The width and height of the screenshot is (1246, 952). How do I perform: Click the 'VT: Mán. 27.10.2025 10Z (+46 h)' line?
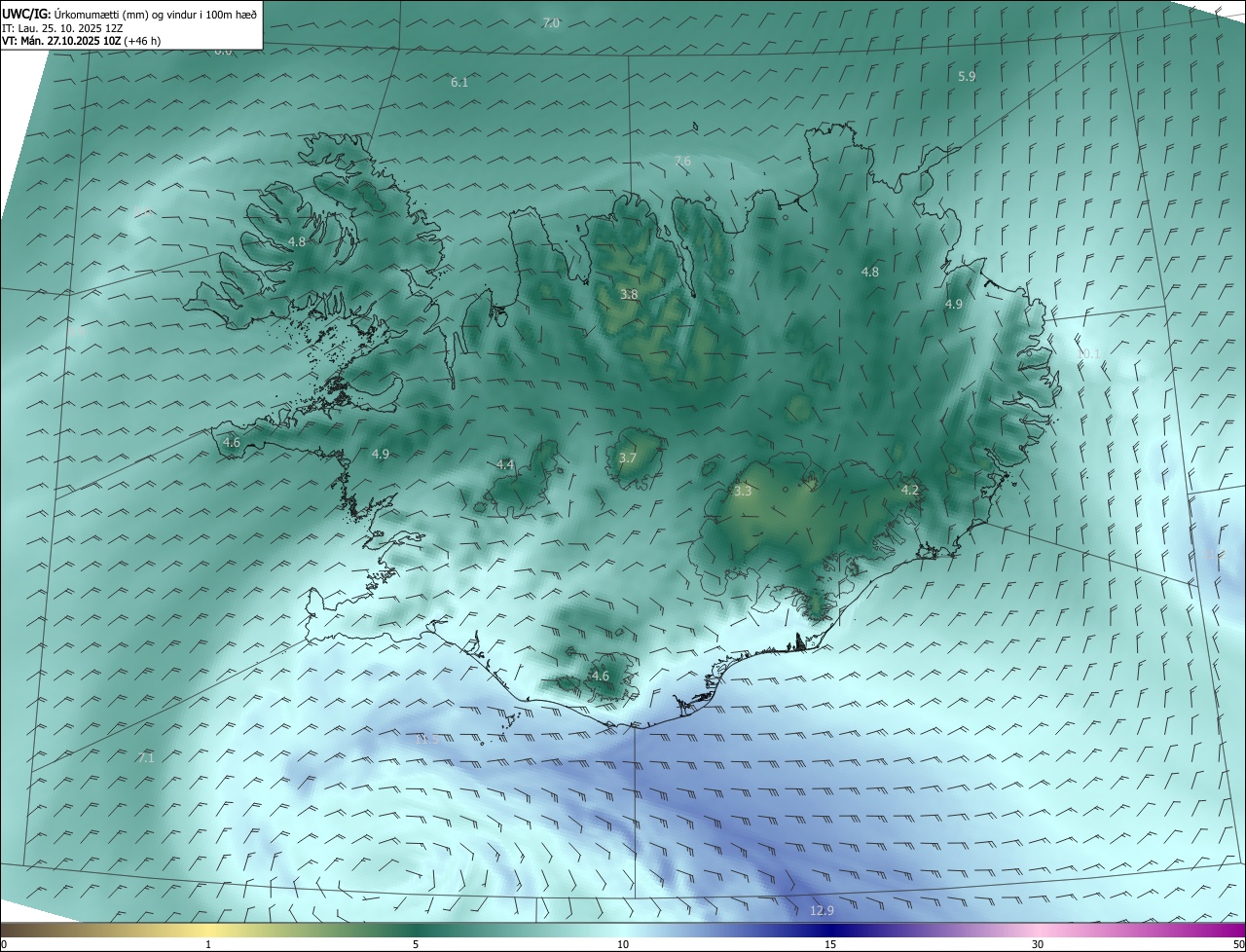pyautogui.click(x=82, y=41)
